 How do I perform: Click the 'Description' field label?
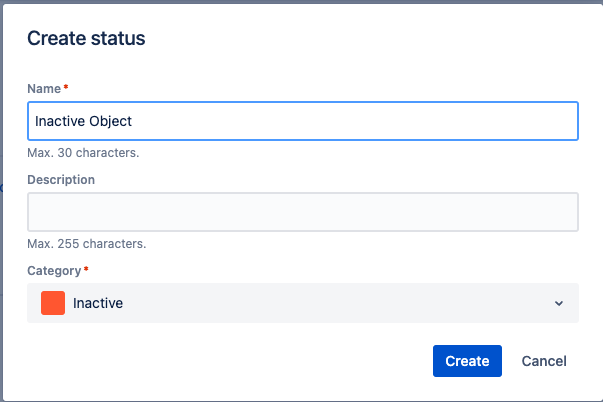click(61, 180)
